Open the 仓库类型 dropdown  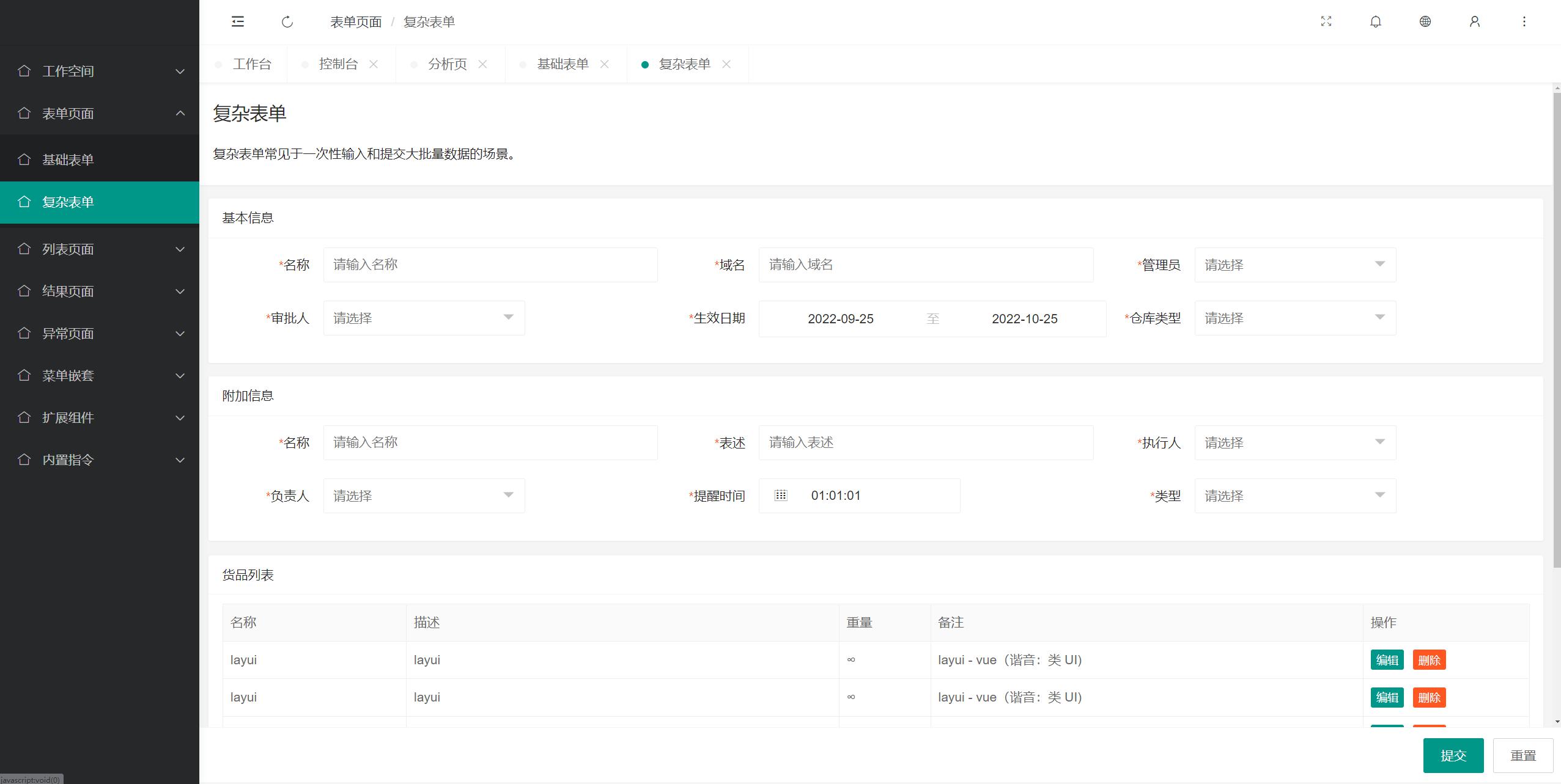click(1295, 318)
